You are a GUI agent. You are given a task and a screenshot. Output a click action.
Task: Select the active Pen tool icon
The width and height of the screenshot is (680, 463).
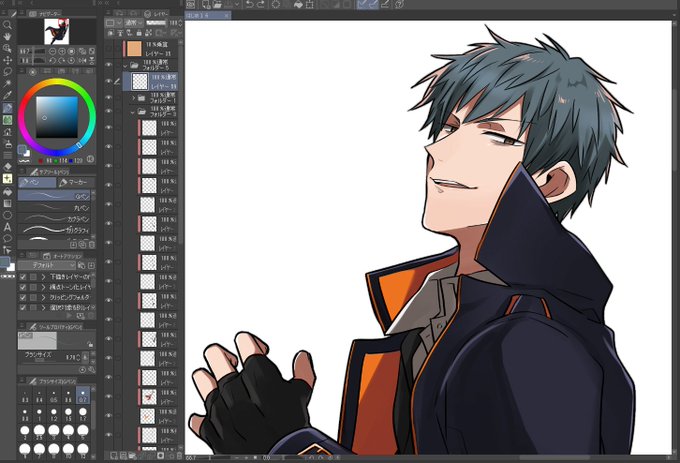point(7,108)
